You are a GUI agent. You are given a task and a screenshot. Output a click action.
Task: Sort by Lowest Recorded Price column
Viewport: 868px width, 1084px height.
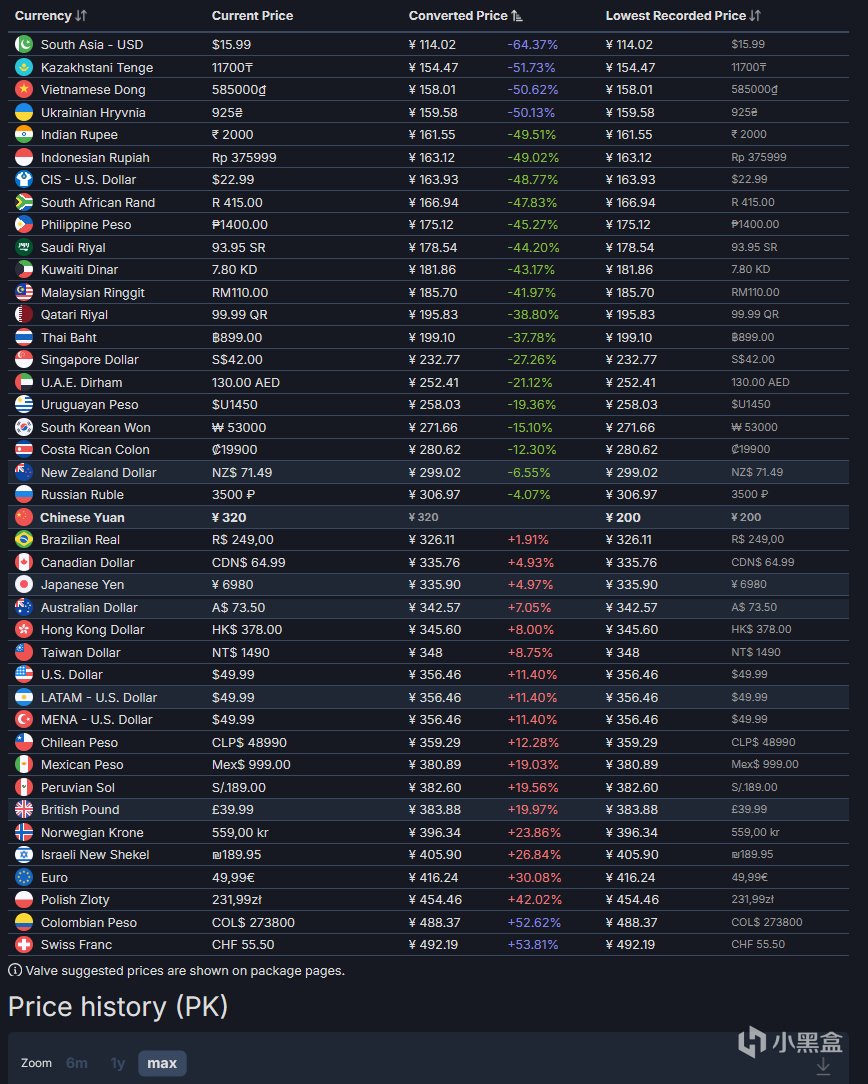click(x=683, y=15)
